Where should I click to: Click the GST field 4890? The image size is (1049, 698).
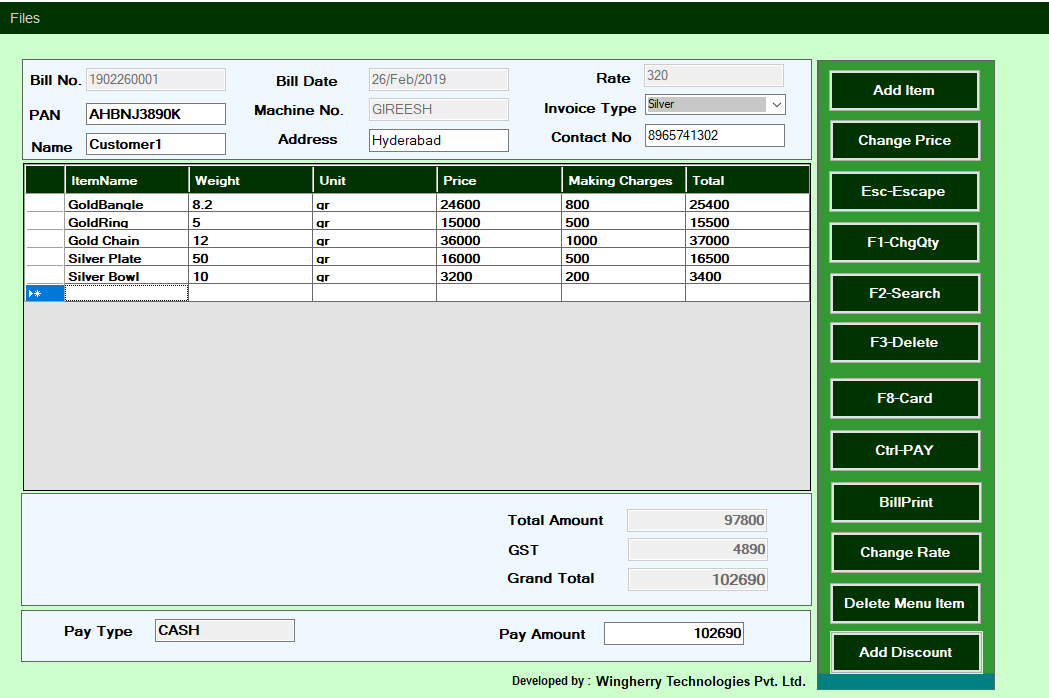(x=698, y=549)
